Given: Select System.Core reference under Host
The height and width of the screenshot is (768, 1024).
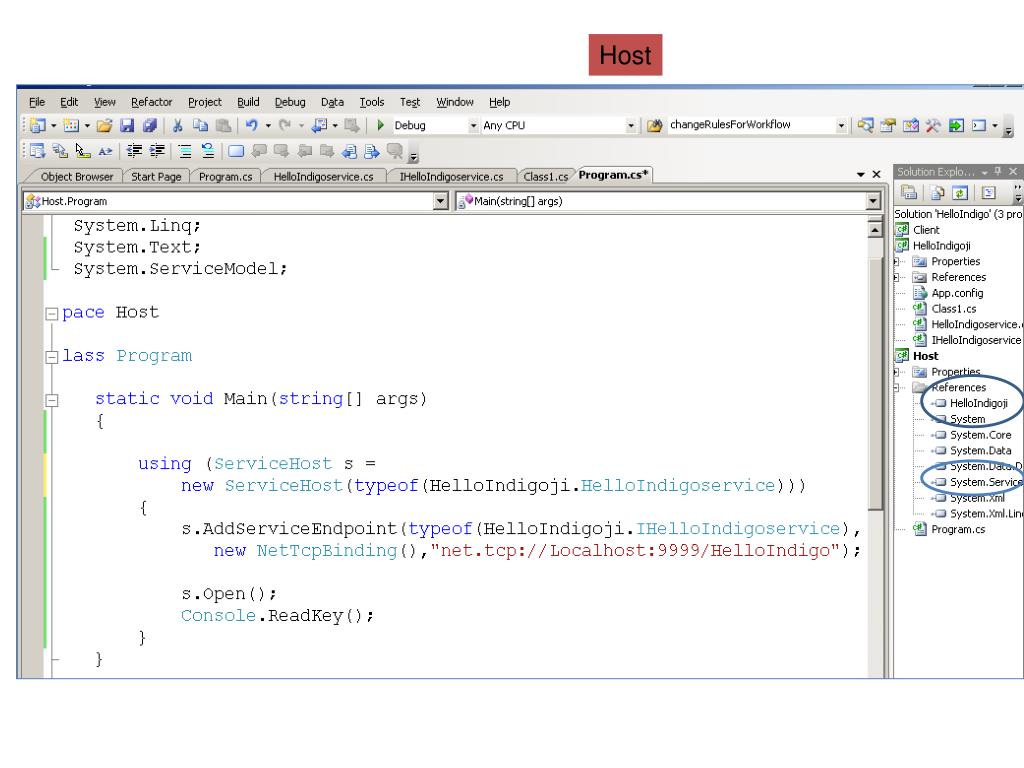Looking at the screenshot, I should point(980,436).
